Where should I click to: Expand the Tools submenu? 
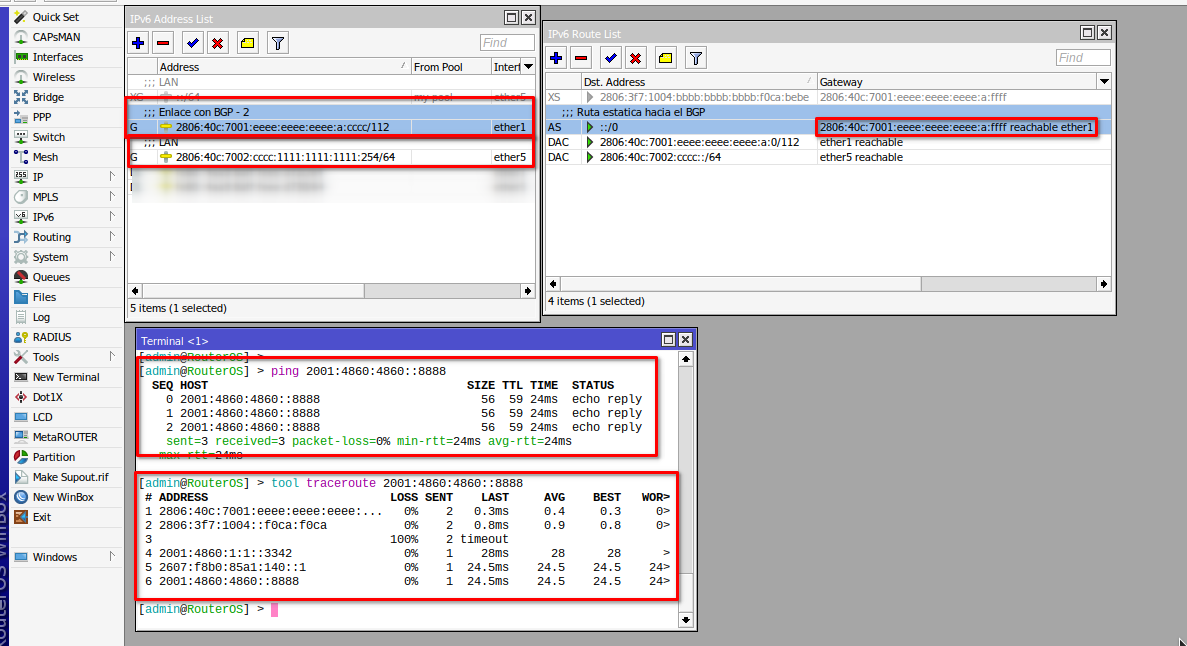pyautogui.click(x=66, y=357)
